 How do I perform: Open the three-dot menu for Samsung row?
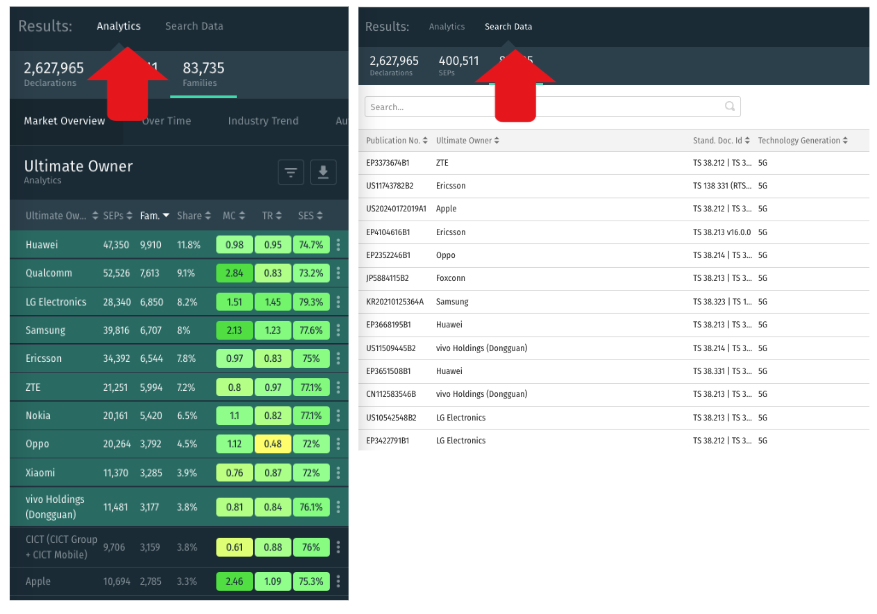click(338, 330)
